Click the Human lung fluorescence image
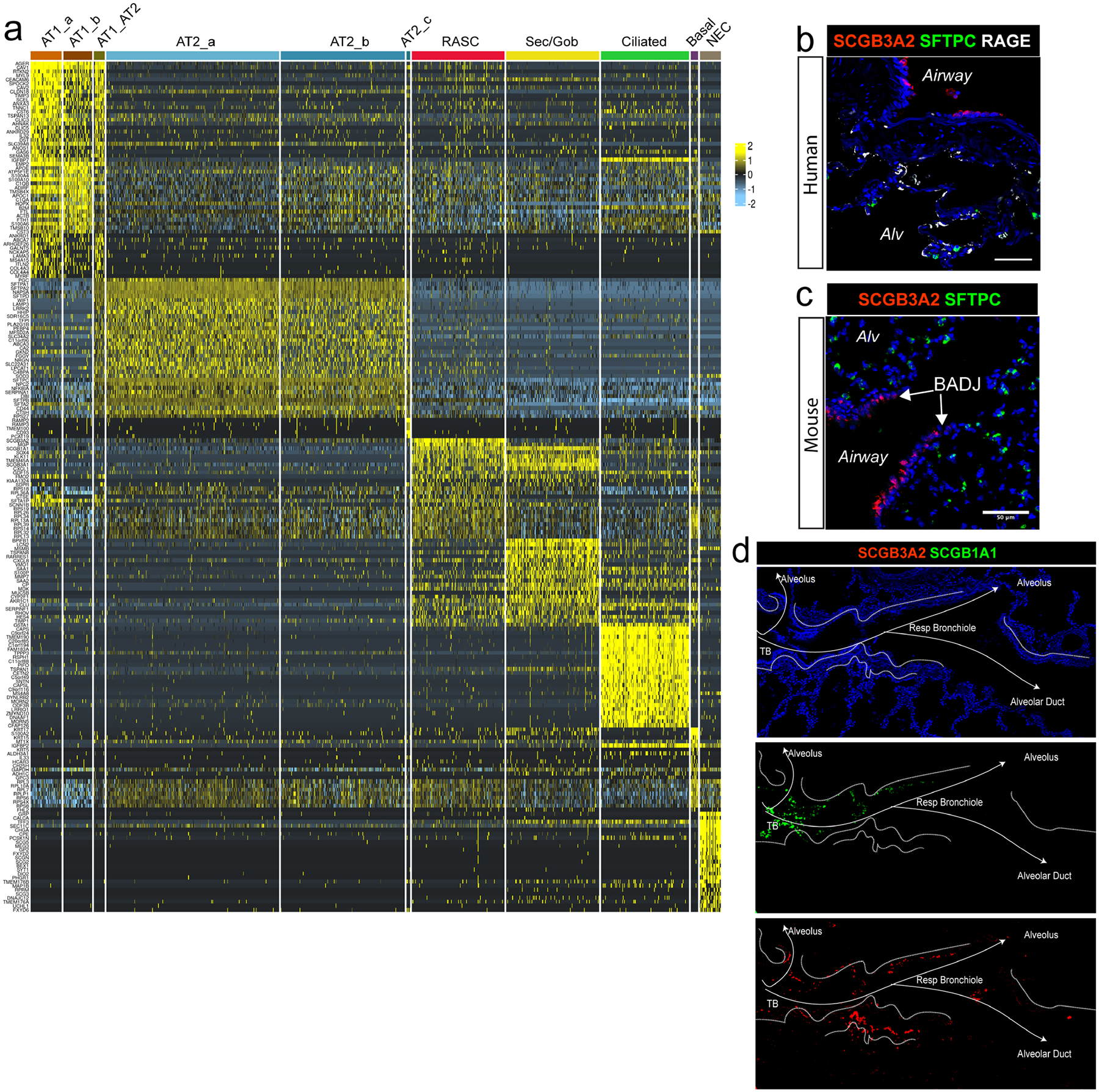 click(933, 164)
